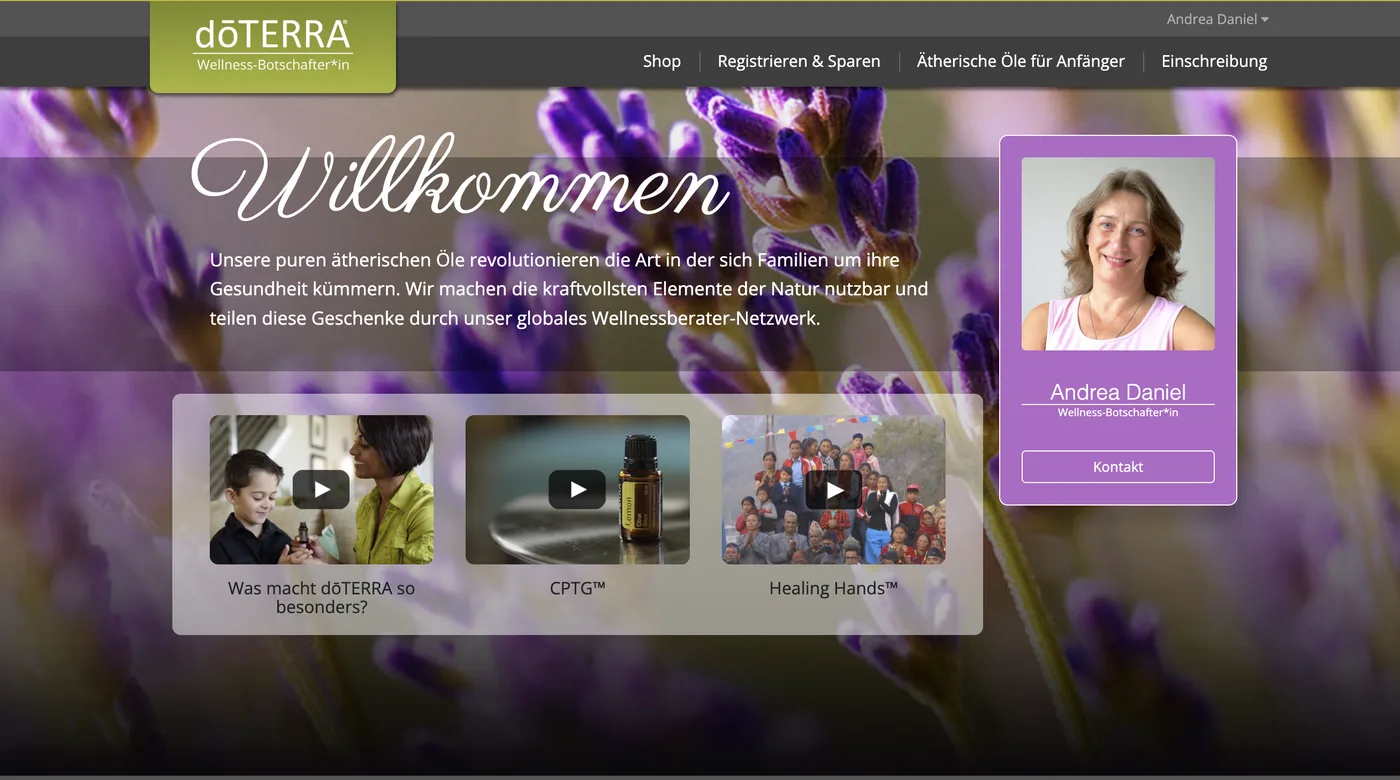Click Andrea Daniel's profile photo

[x=1118, y=254]
